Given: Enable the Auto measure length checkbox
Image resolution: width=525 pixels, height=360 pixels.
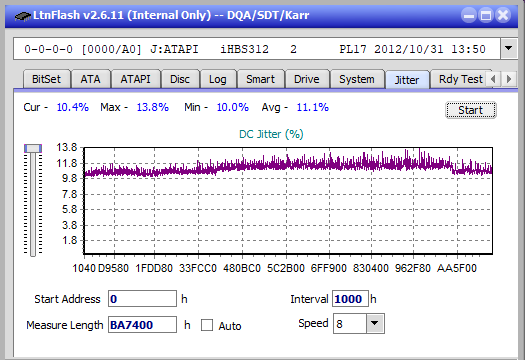Looking at the screenshot, I should [207, 325].
